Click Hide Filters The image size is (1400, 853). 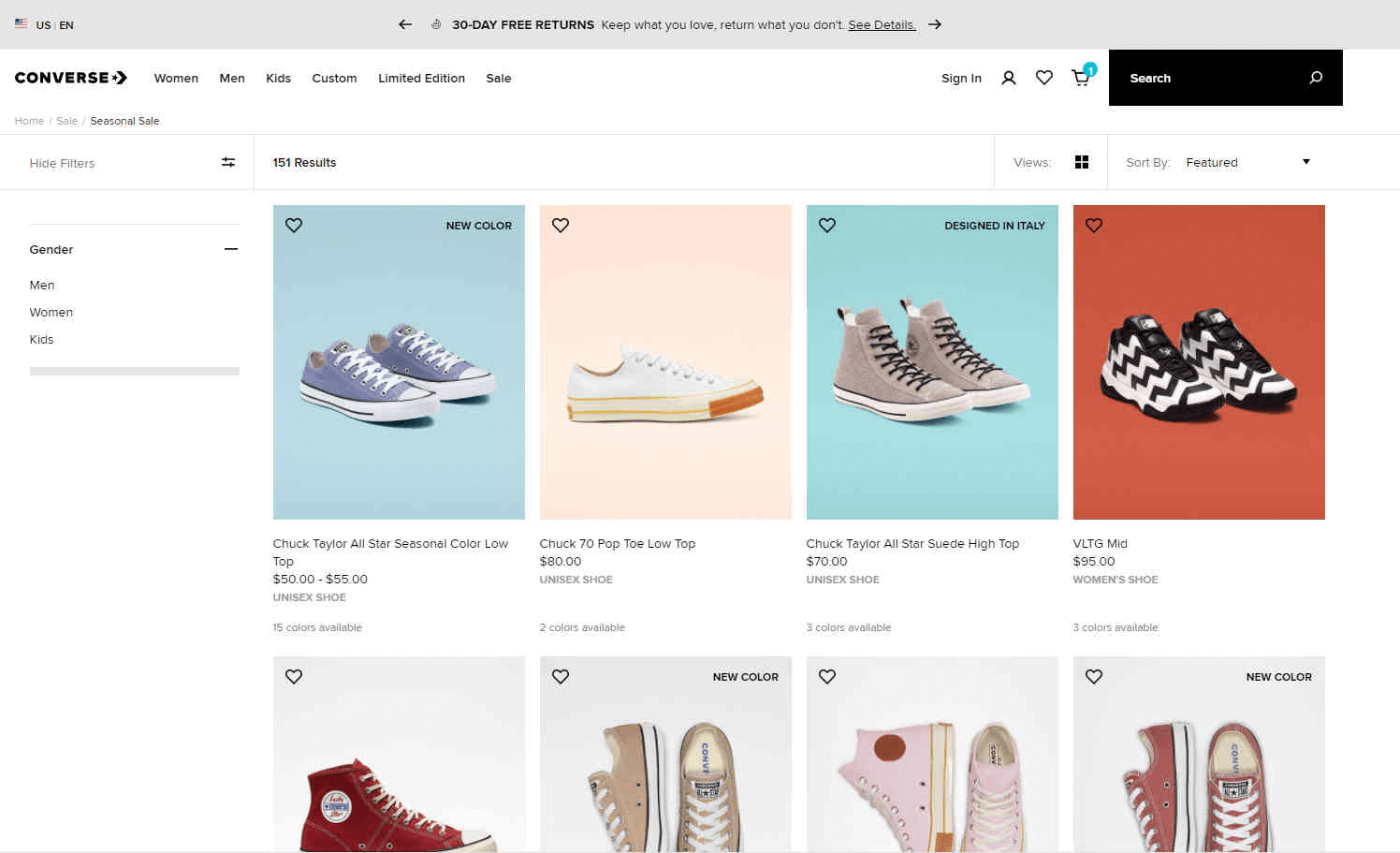62,163
